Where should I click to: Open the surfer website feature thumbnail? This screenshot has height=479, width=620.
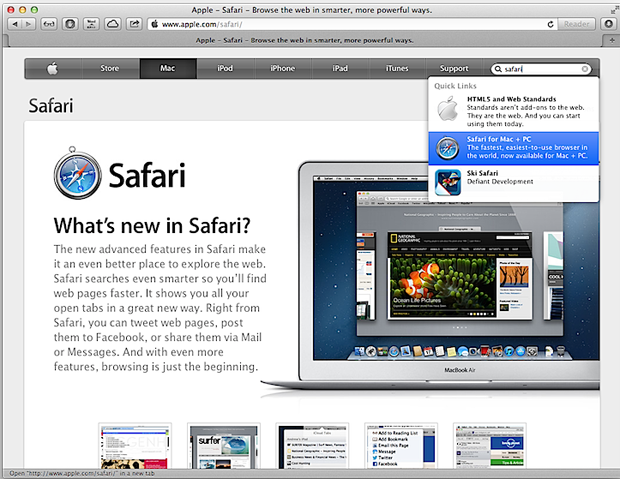(x=223, y=446)
